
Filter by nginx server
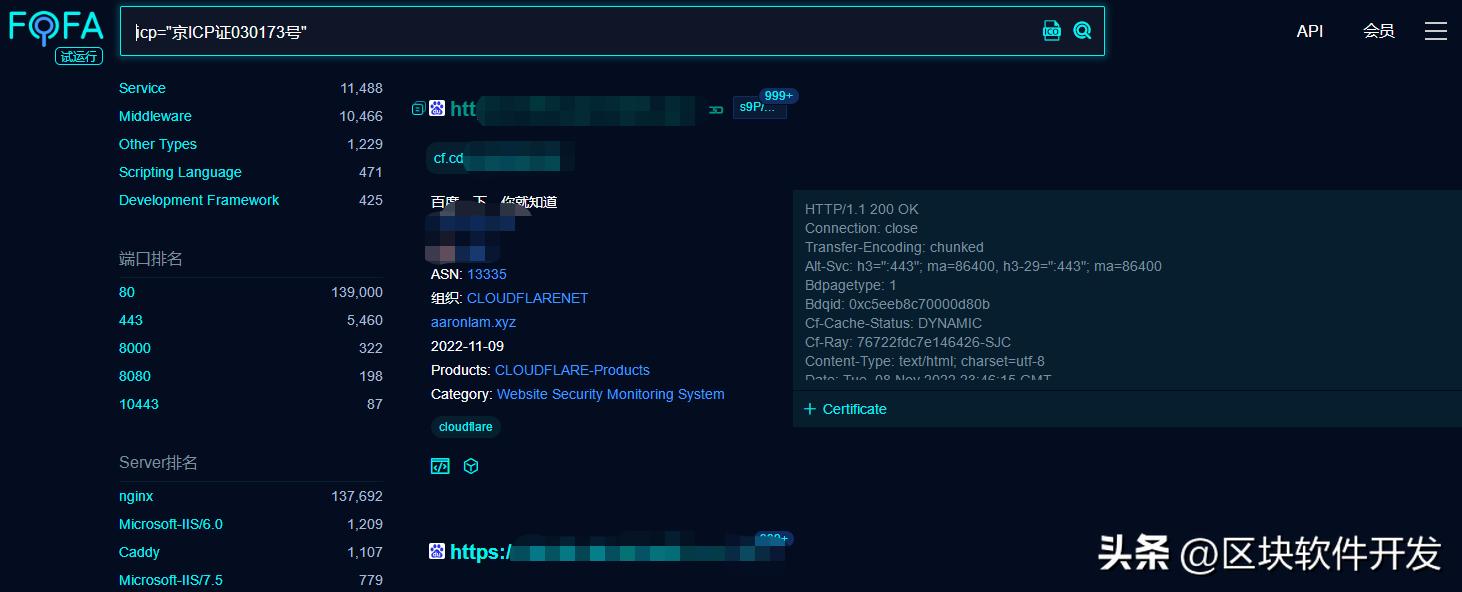coord(136,496)
